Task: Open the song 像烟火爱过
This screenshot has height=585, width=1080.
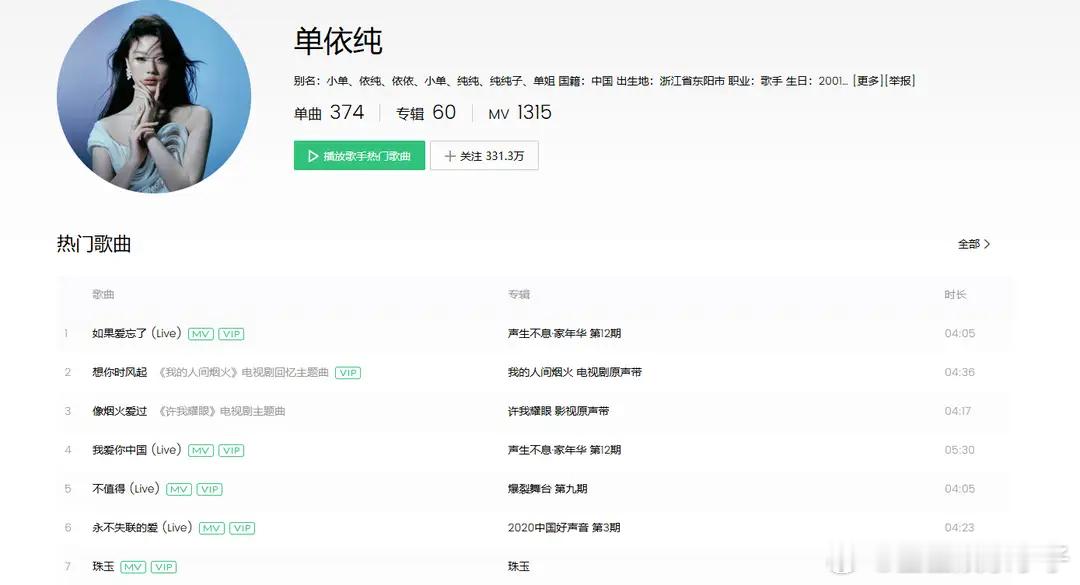Action: pos(120,411)
